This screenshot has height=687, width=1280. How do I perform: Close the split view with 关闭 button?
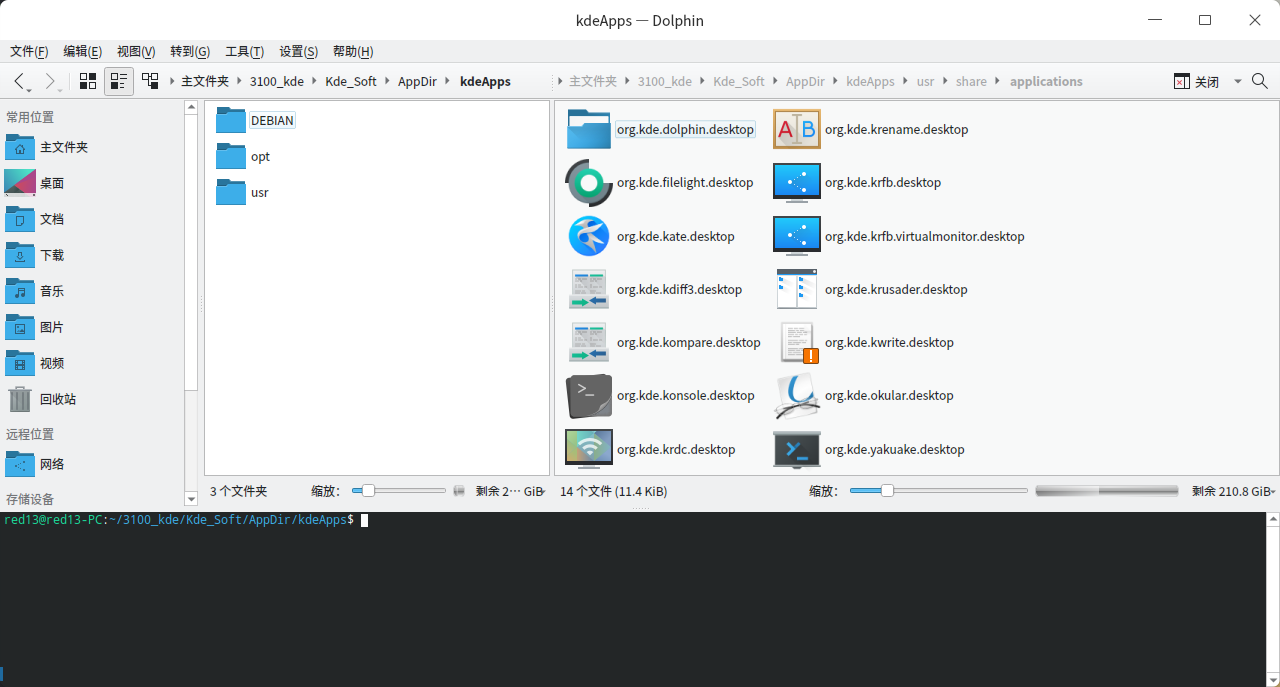tap(1197, 82)
